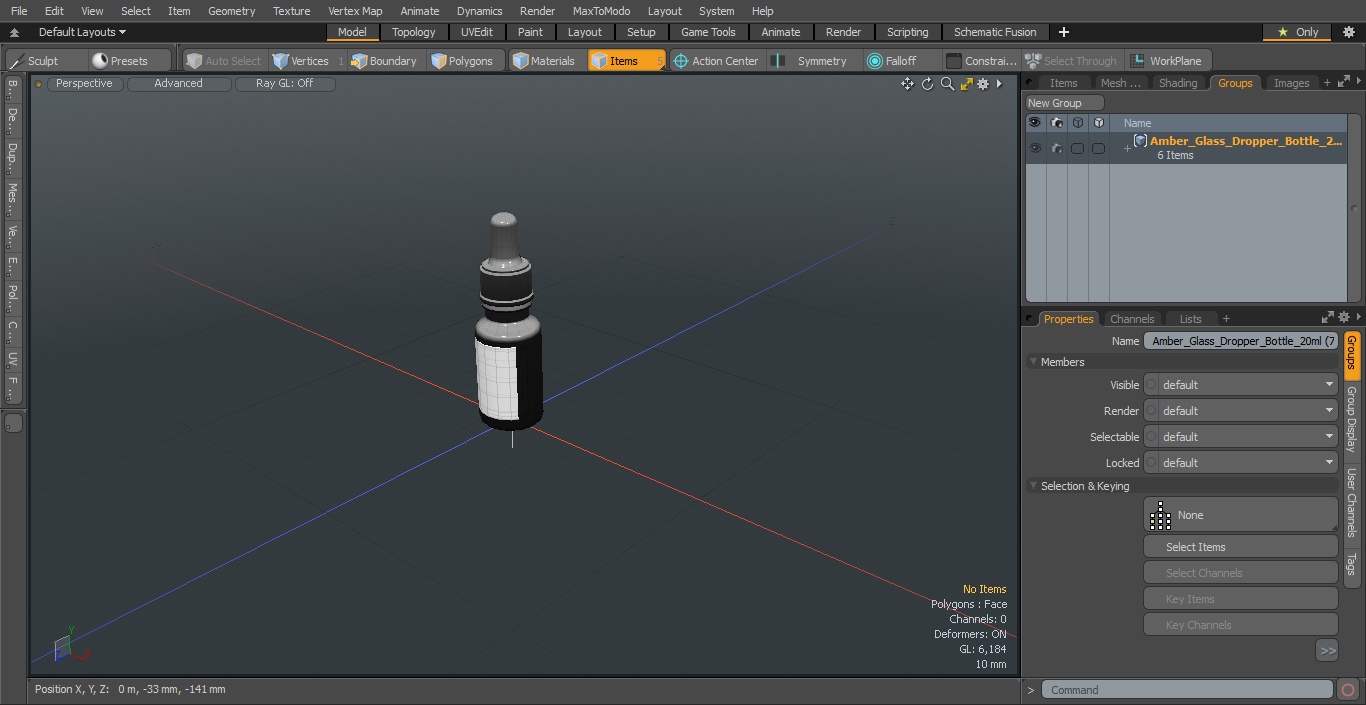The width and height of the screenshot is (1366, 705).
Task: Toggle Ray GL Off button
Action: 284,83
